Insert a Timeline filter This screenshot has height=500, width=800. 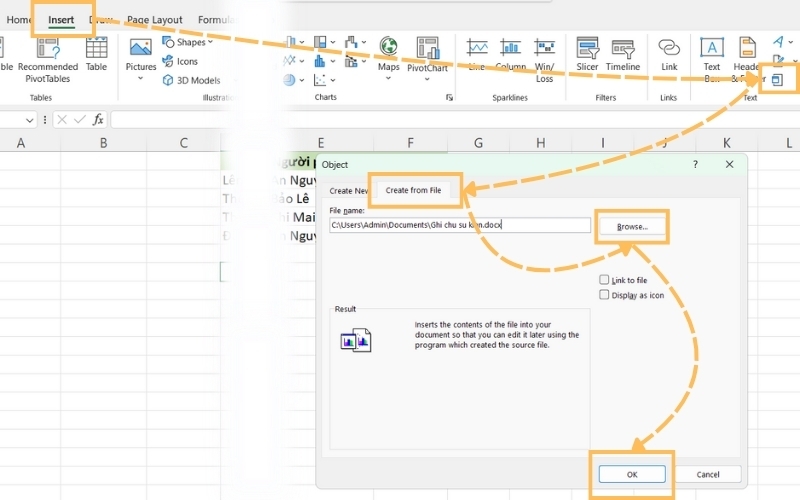622,55
